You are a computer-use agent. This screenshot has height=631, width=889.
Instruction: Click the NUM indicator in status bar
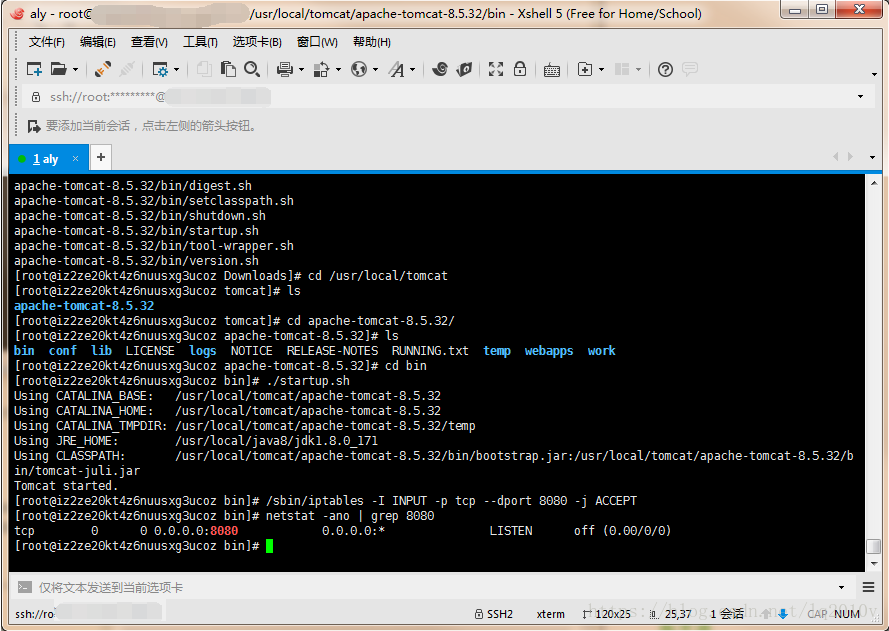pos(847,614)
